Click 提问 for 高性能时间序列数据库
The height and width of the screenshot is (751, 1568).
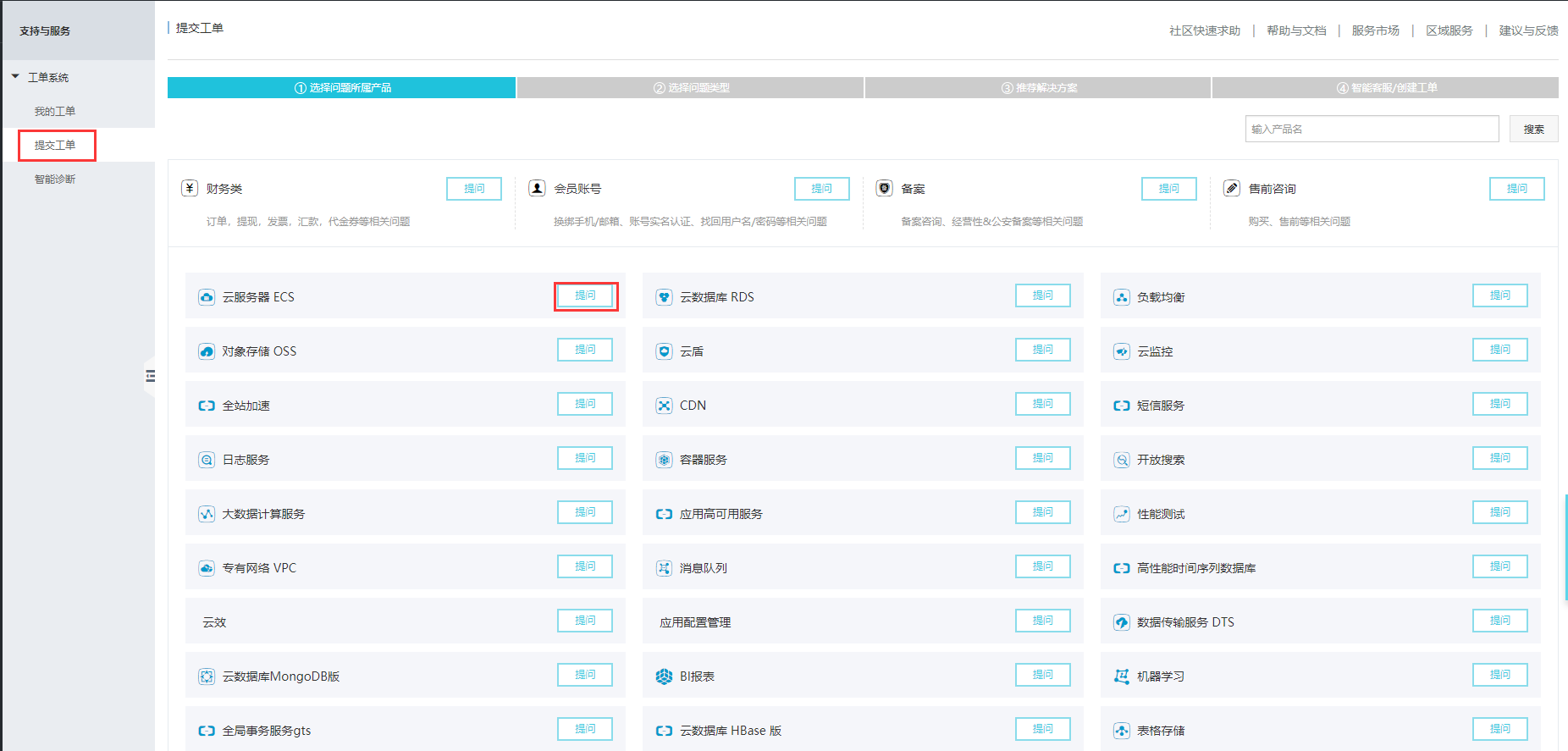[1500, 566]
